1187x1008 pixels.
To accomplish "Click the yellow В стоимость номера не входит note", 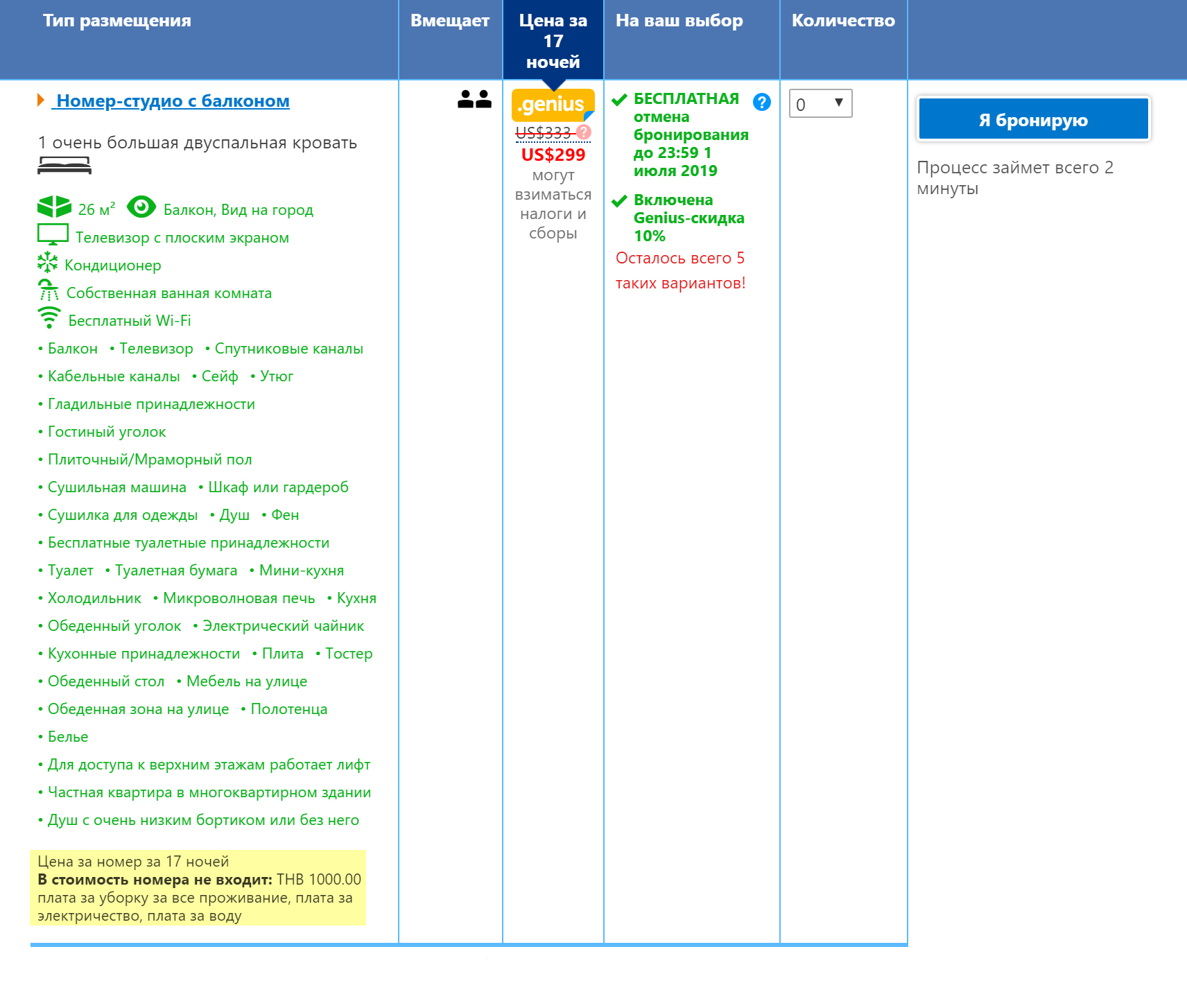I will [x=198, y=888].
